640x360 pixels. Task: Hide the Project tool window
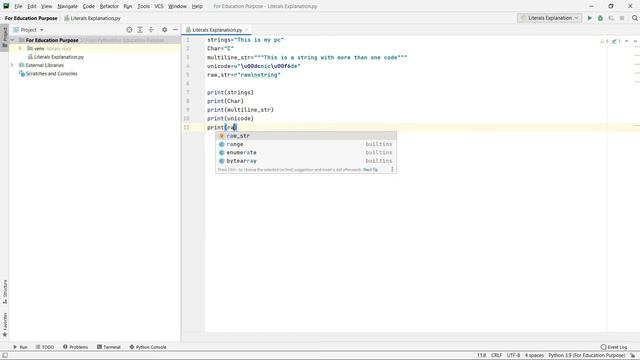[175, 30]
